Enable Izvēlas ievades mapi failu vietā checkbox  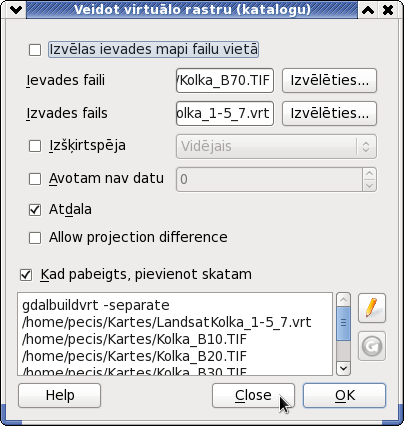(35, 50)
